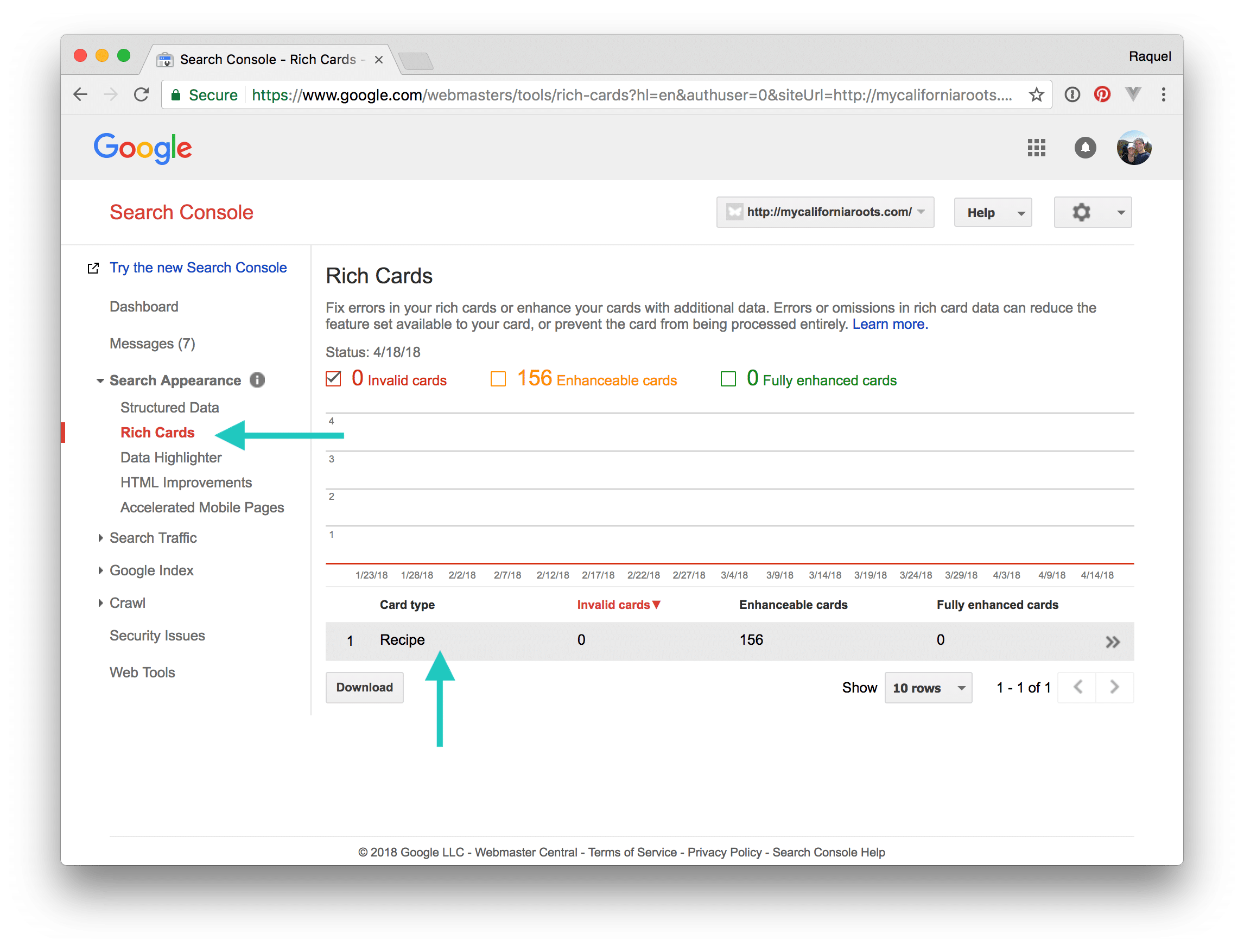1244x952 pixels.
Task: Open the Chrome three-dot menu
Action: (x=1163, y=94)
